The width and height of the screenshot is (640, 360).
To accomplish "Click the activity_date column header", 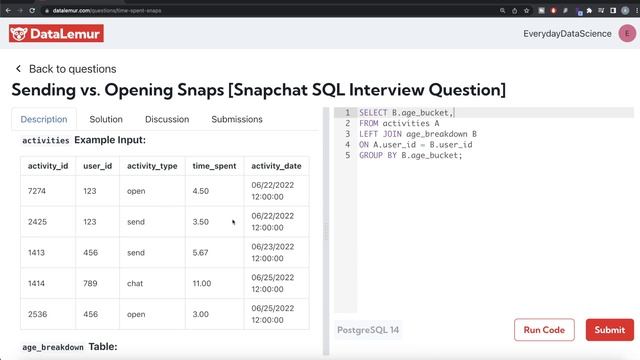I will (276, 166).
